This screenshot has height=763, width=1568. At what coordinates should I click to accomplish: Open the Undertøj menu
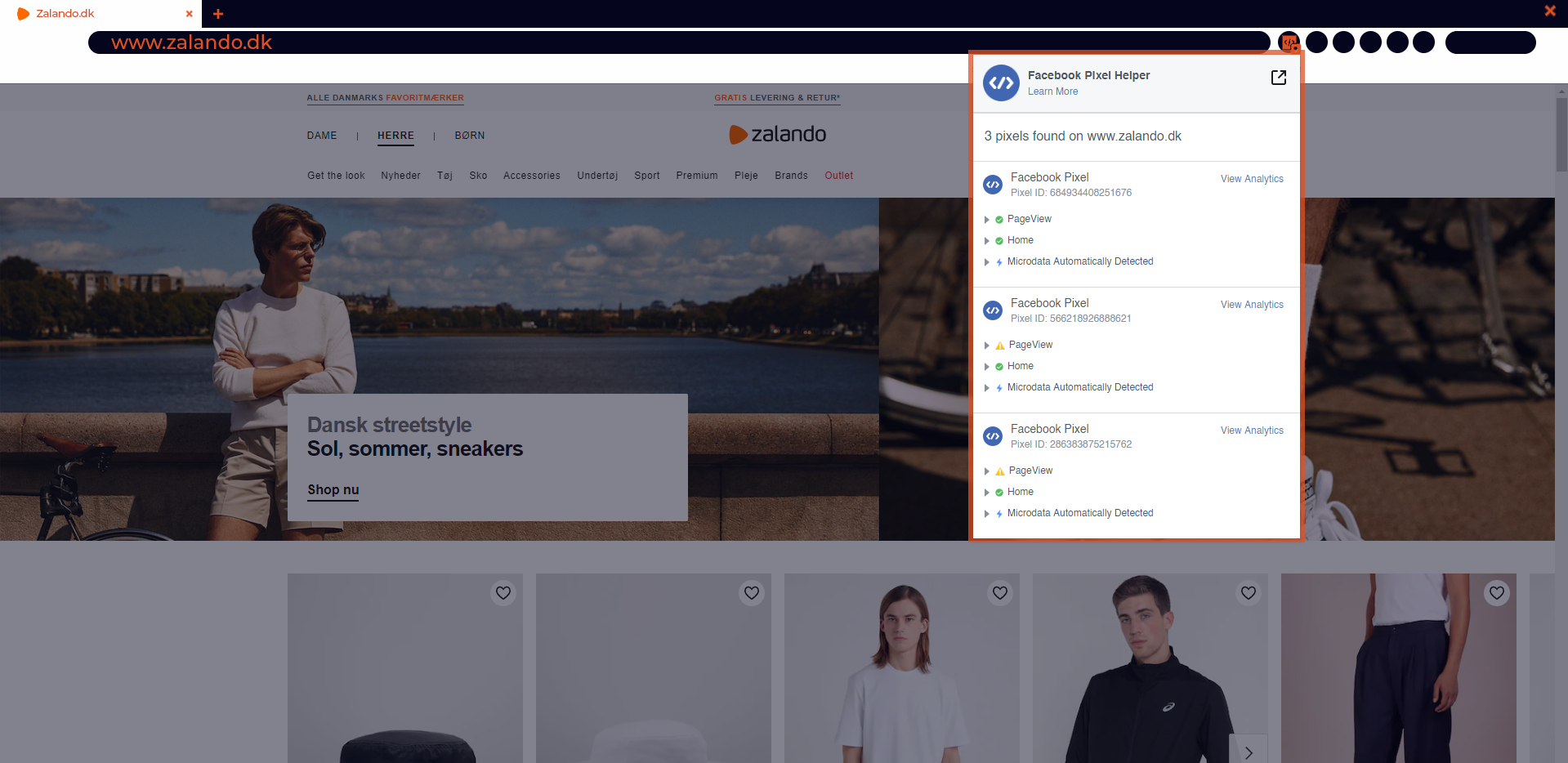coord(597,176)
